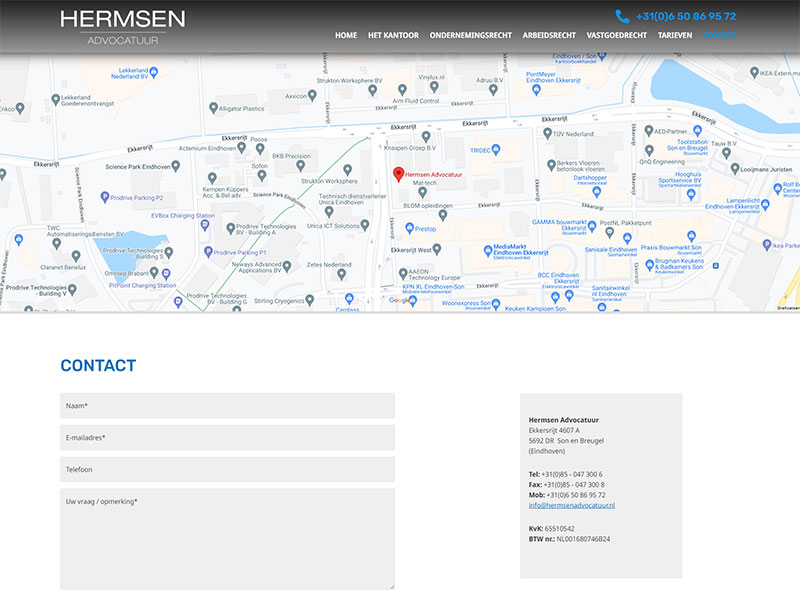Click the BLOM opleidingen map pin
Screen dimensions: 800x600
443,215
